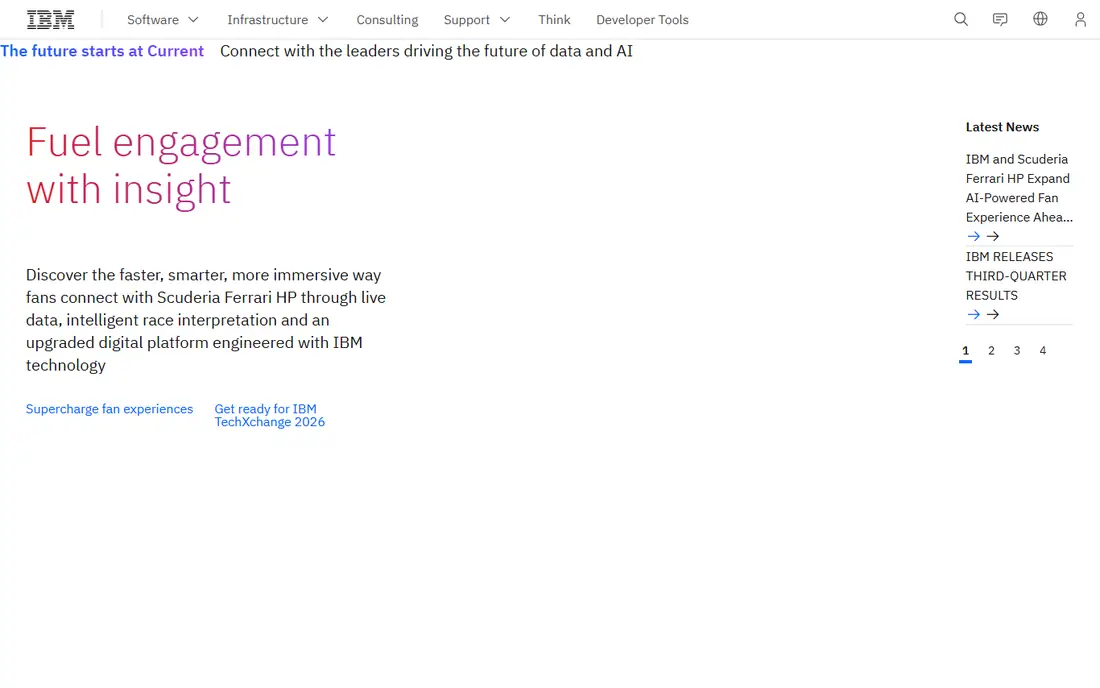Viewport: 1100px width, 688px height.
Task: Open IBM and Scuderia Ferrari HP news
Action: pos(1019,188)
